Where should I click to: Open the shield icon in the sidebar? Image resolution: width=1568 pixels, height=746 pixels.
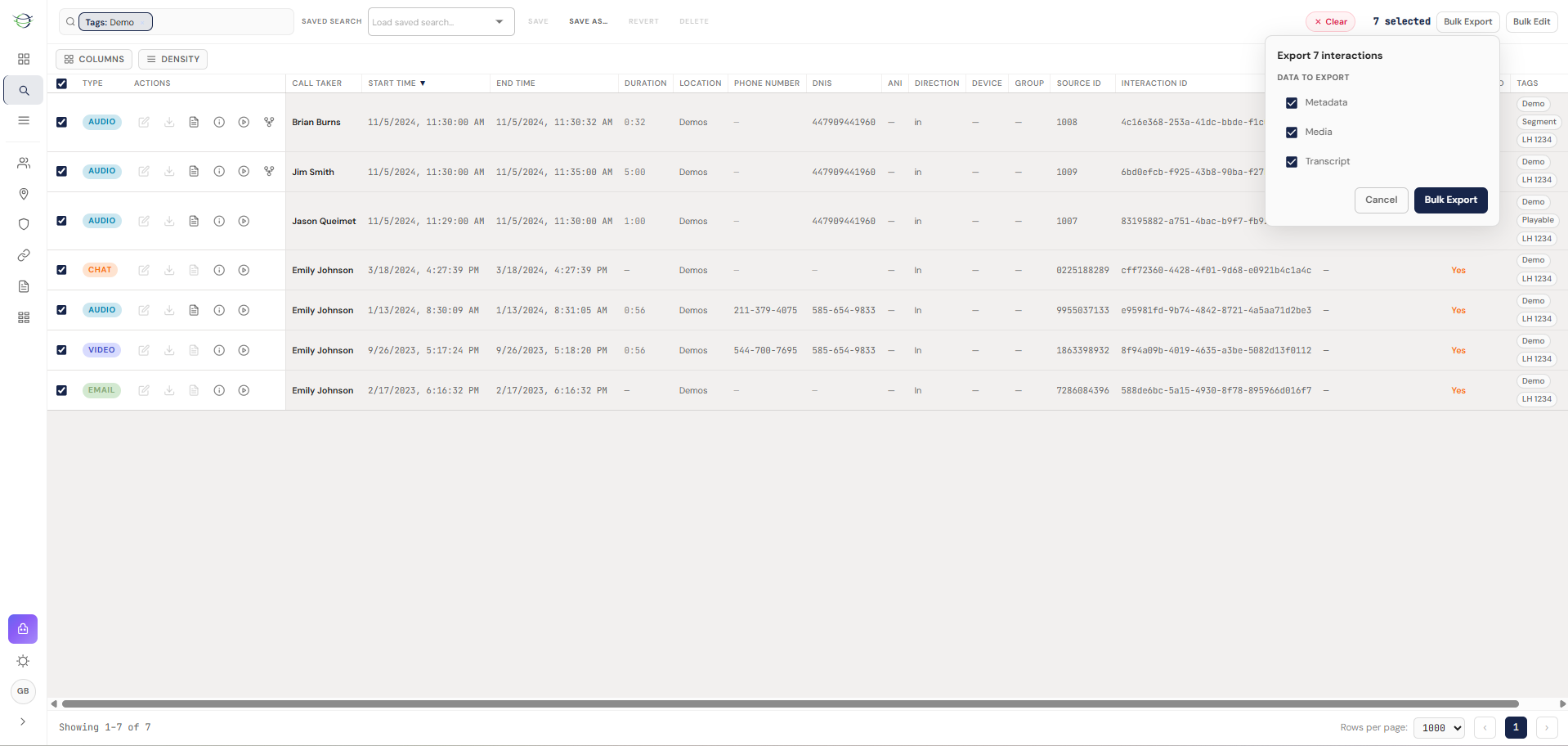click(x=24, y=224)
